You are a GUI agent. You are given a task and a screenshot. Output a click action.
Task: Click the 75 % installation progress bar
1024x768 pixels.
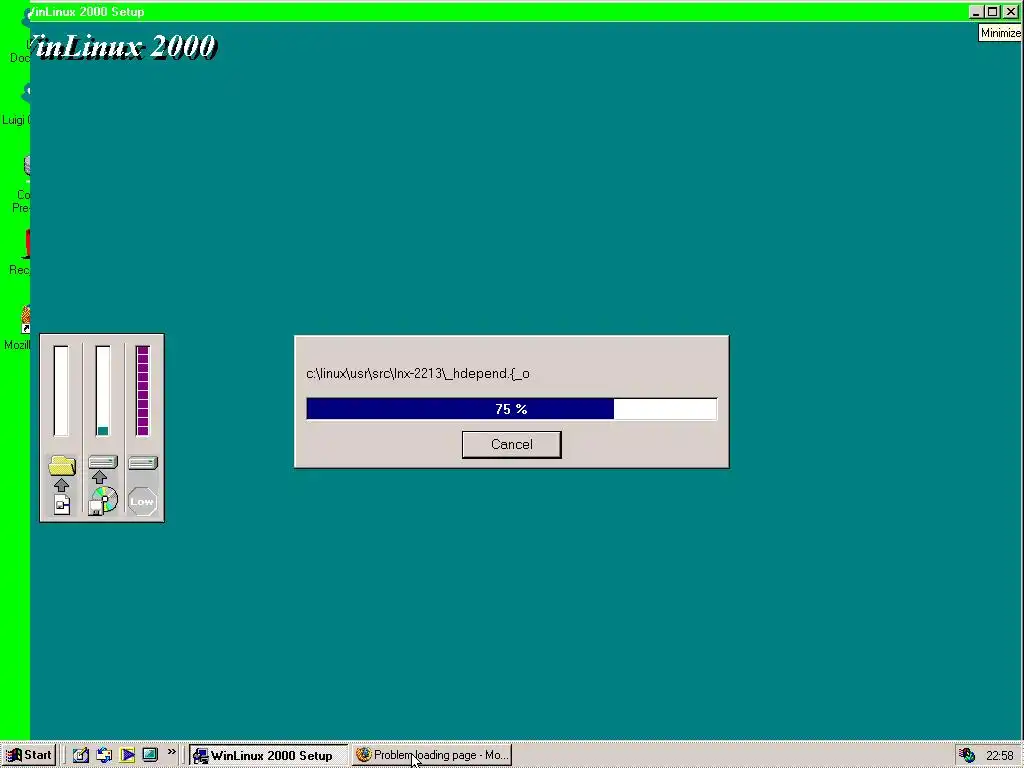coord(511,409)
